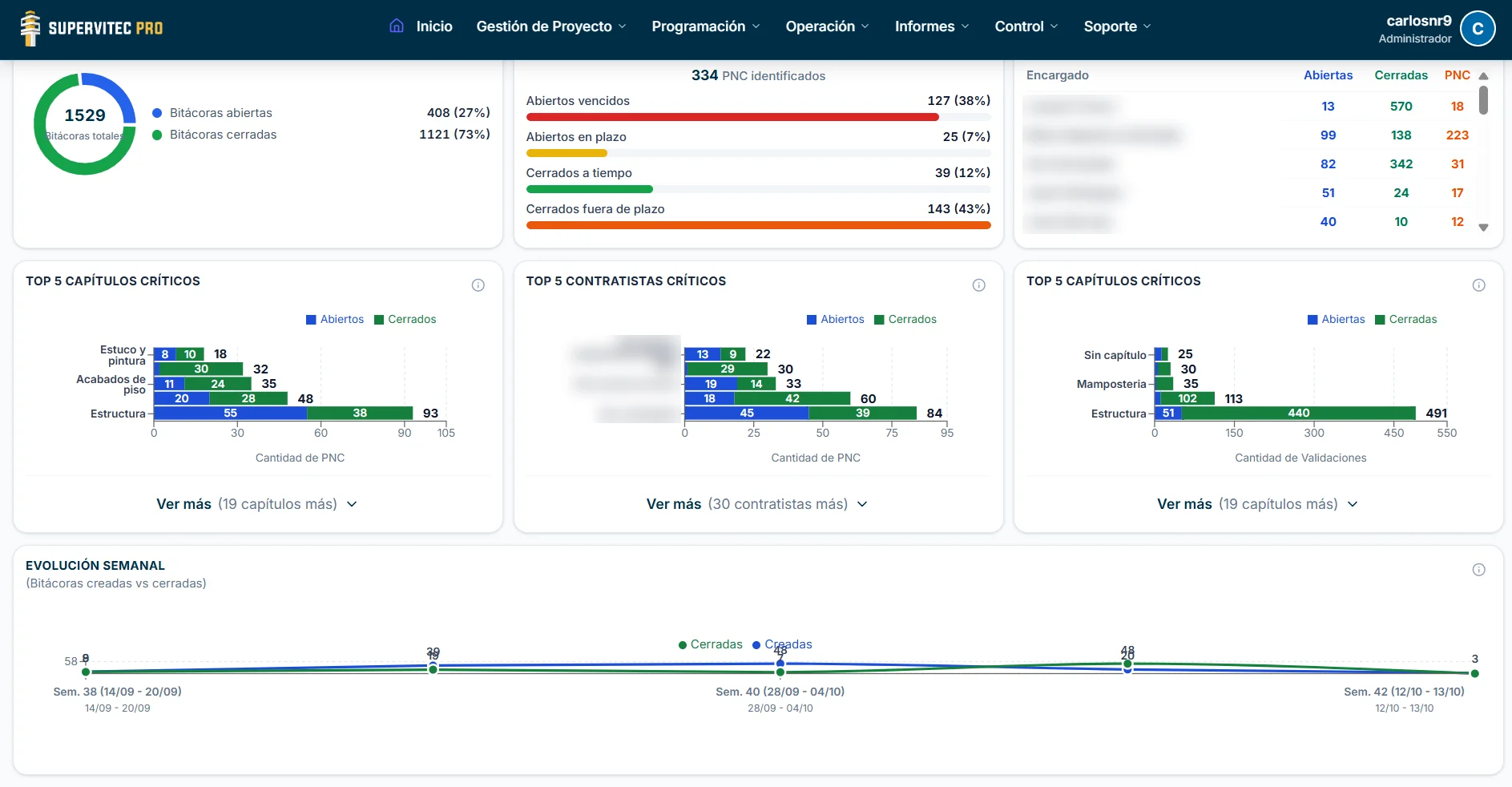Click Sin capítulo chart label
The height and width of the screenshot is (787, 1512).
pos(1115,355)
